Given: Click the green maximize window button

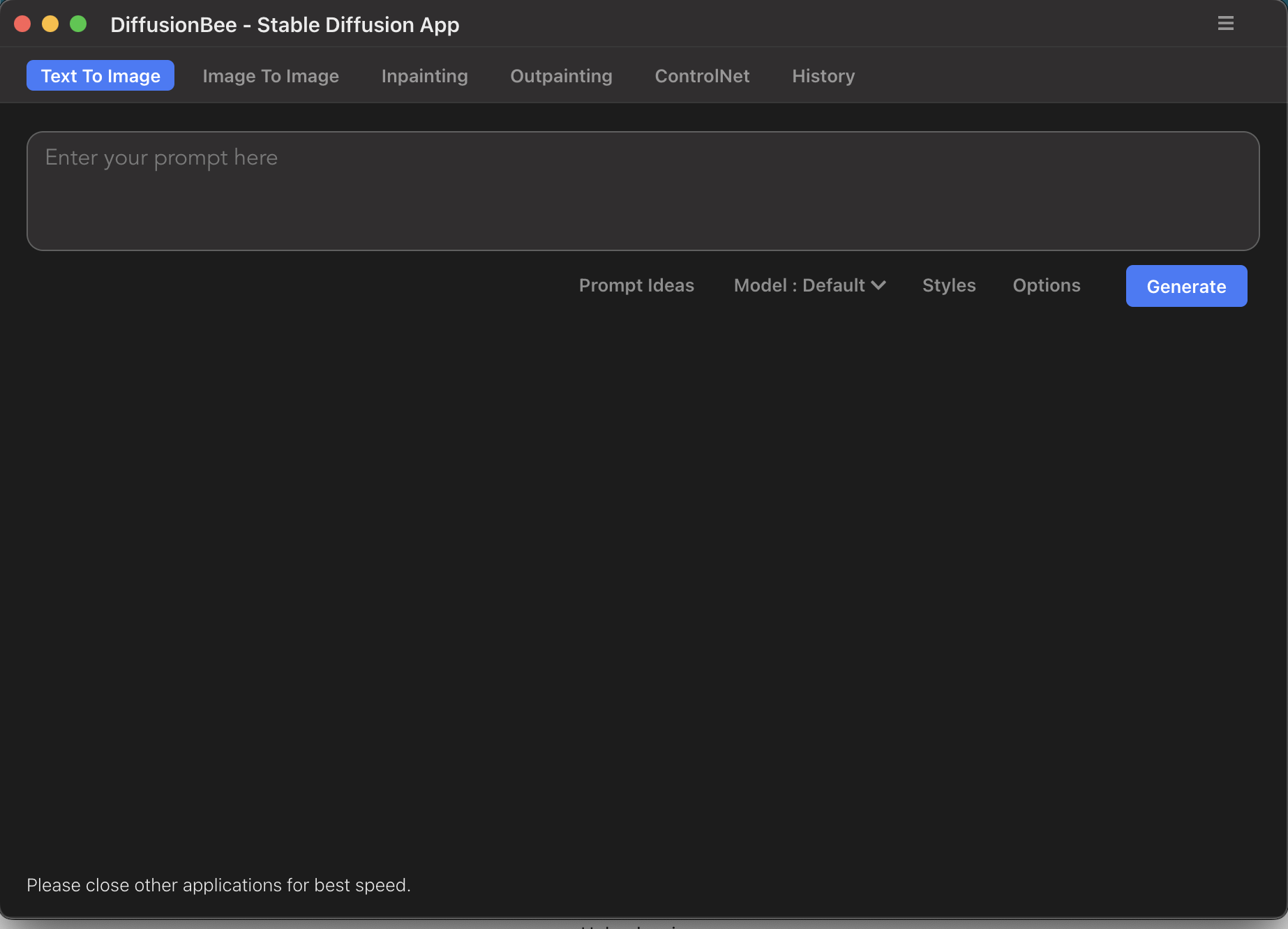Looking at the screenshot, I should click(78, 24).
